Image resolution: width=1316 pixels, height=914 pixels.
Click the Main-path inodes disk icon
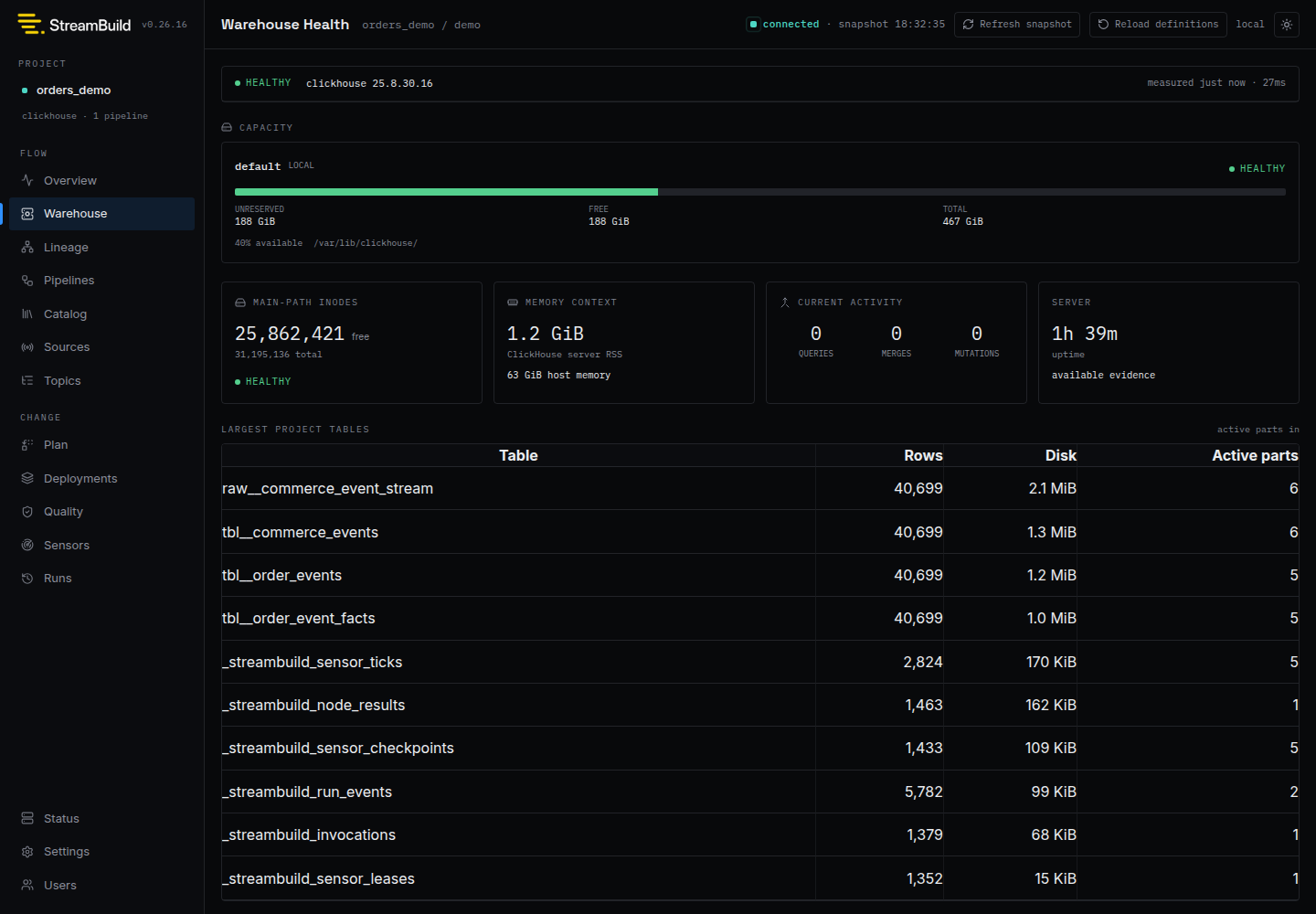click(240, 303)
